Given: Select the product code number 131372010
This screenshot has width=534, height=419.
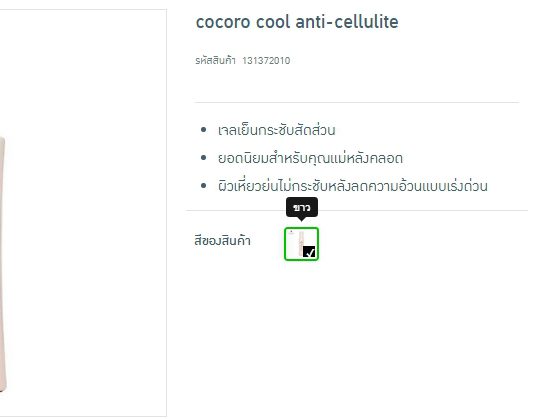Looking at the screenshot, I should [x=266, y=61].
